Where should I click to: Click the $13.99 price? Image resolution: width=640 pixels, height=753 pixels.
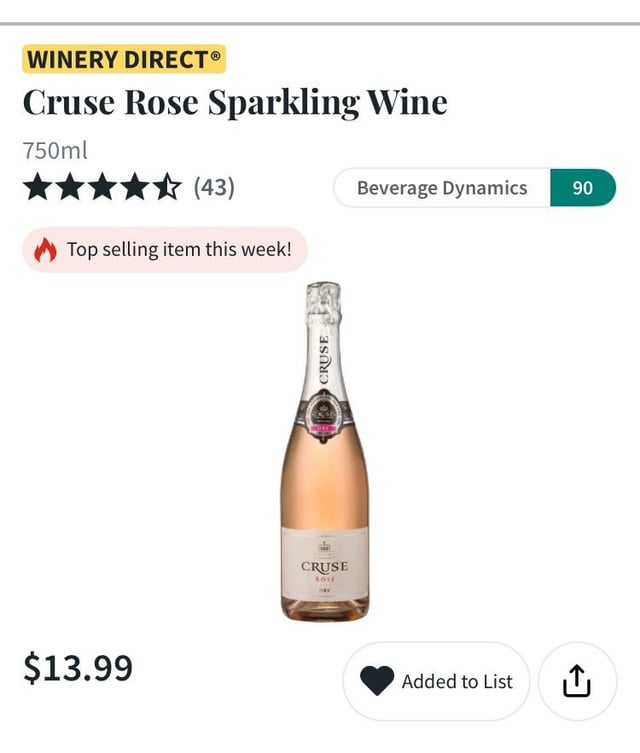pos(78,667)
